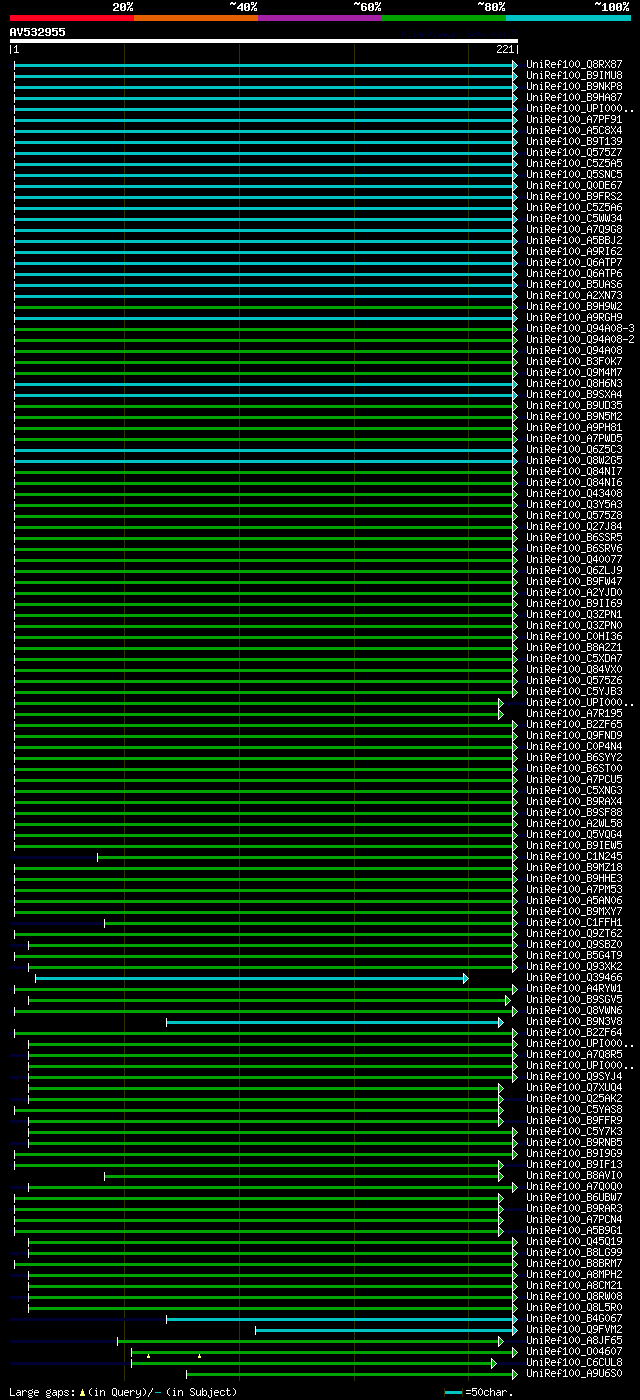Select hit label UniRef100_Q8H6N3
Viewport: 640px width, 1400px height.
coord(574,383)
